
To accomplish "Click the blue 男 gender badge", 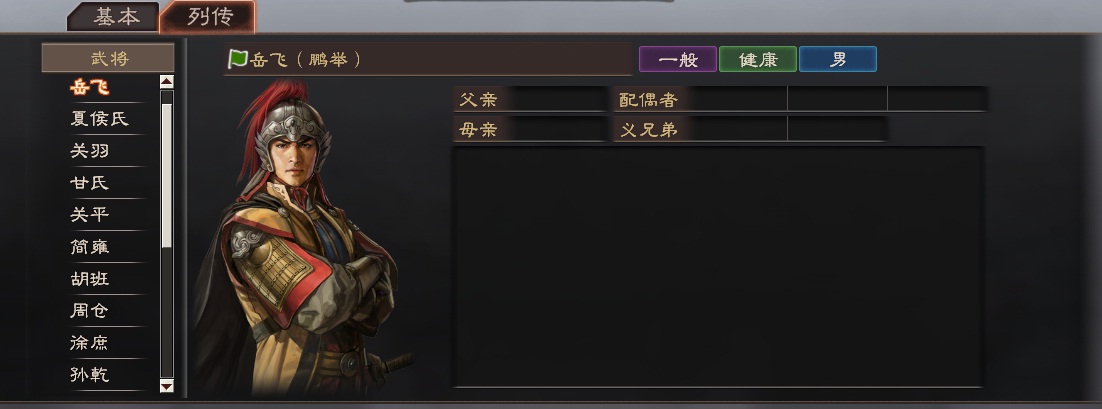I will coord(838,59).
